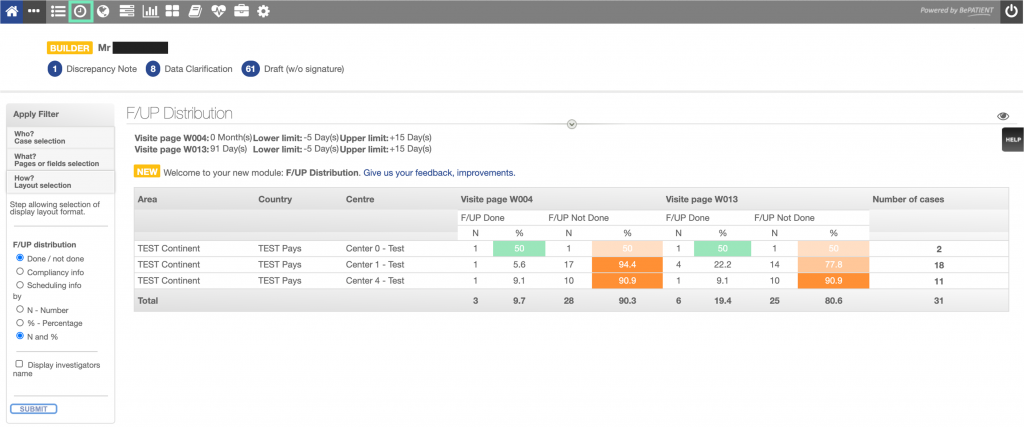The width and height of the screenshot is (1024, 428).
Task: Open What? Pages or fields selection
Action: pyautogui.click(x=60, y=159)
